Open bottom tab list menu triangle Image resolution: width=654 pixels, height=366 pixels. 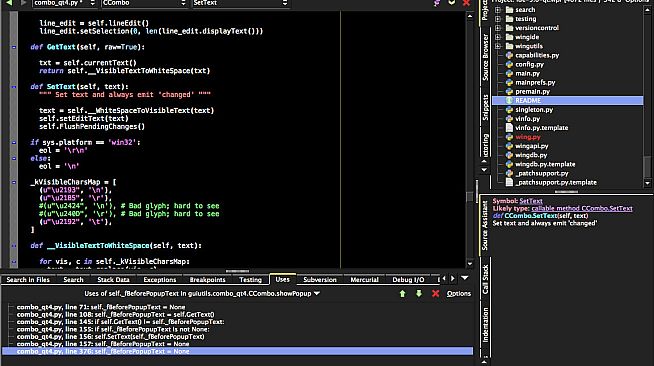(465, 278)
